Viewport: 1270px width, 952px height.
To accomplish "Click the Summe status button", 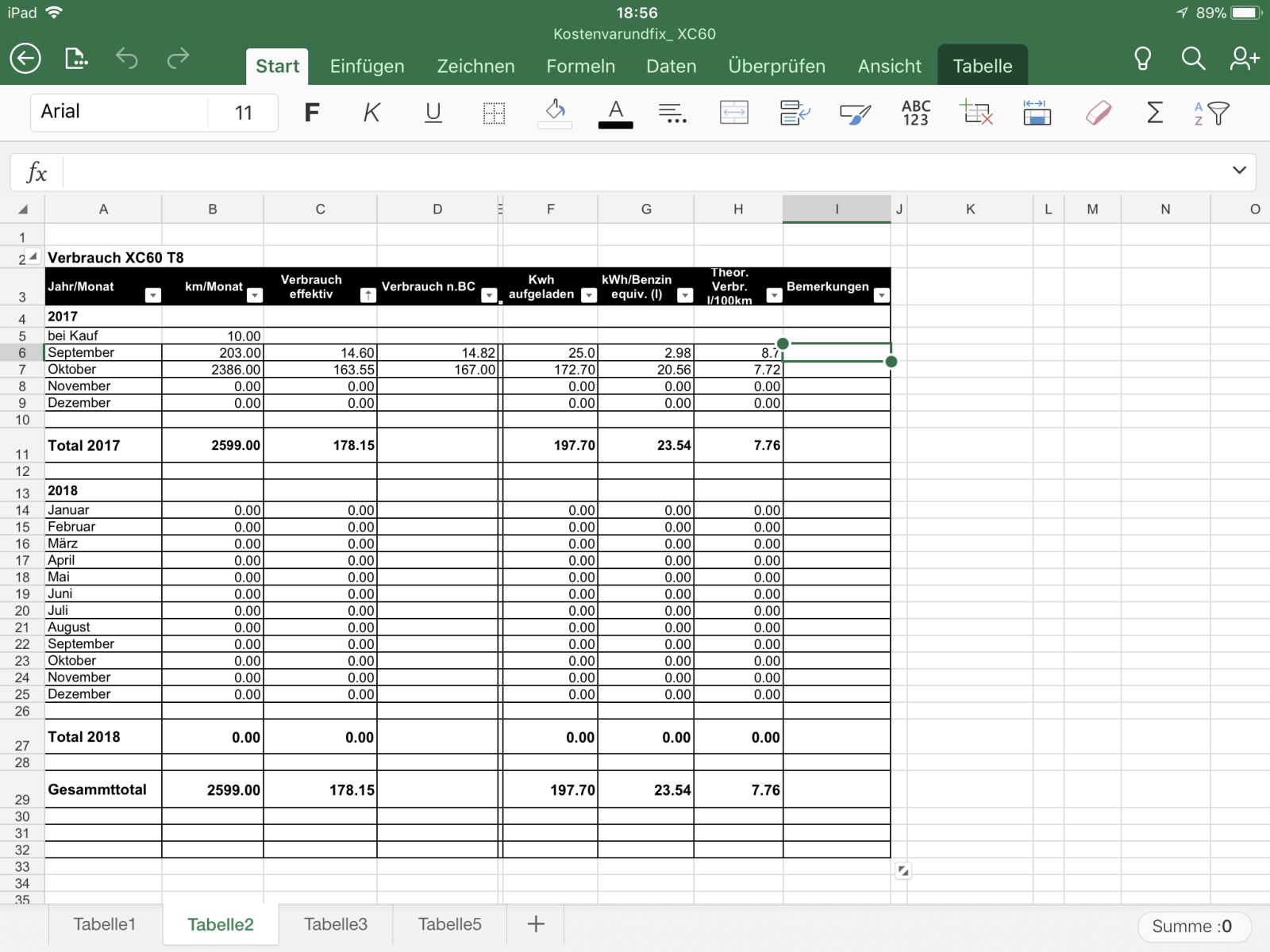I will point(1191,927).
